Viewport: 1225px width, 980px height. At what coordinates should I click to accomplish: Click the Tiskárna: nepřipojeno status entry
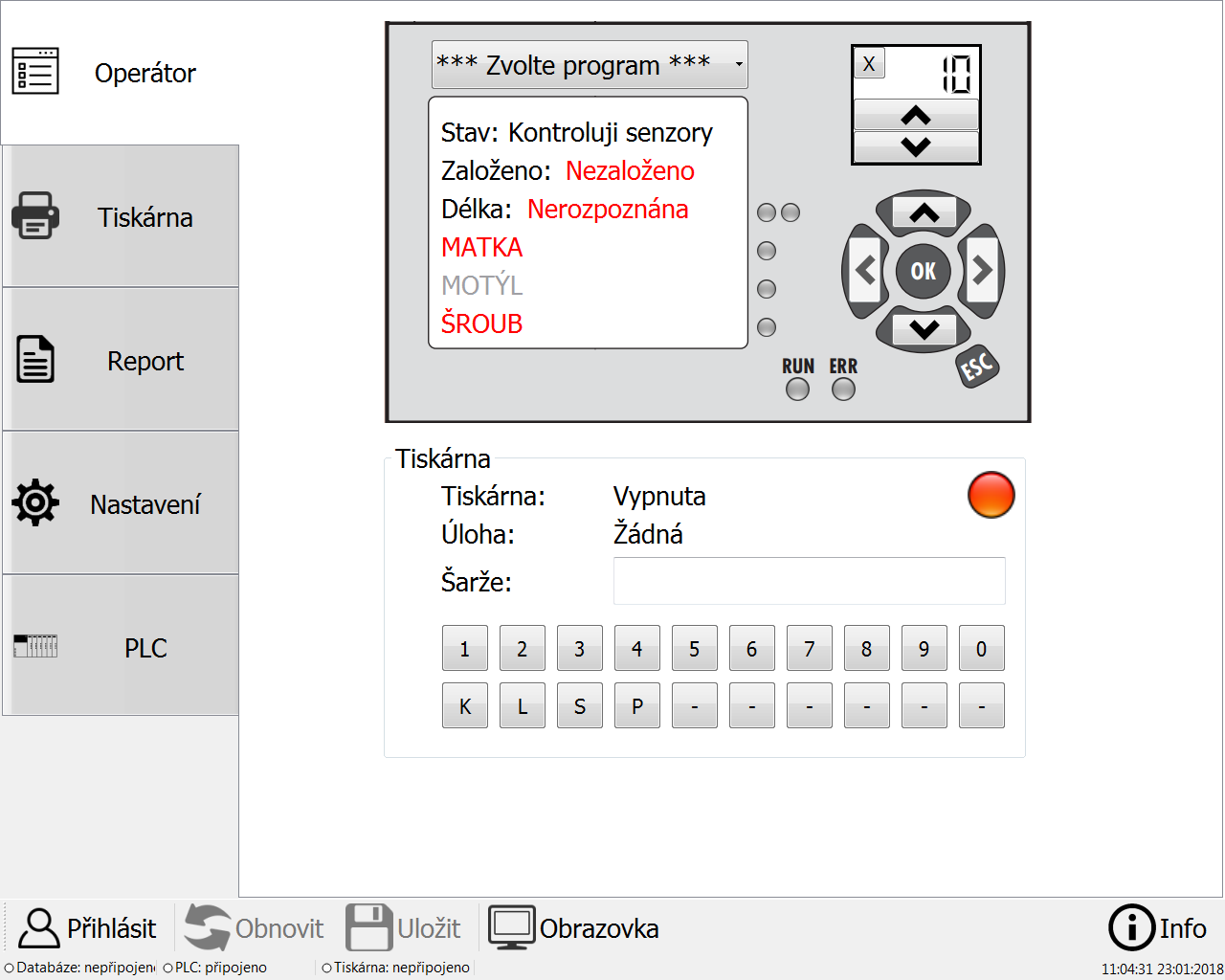click(x=395, y=968)
